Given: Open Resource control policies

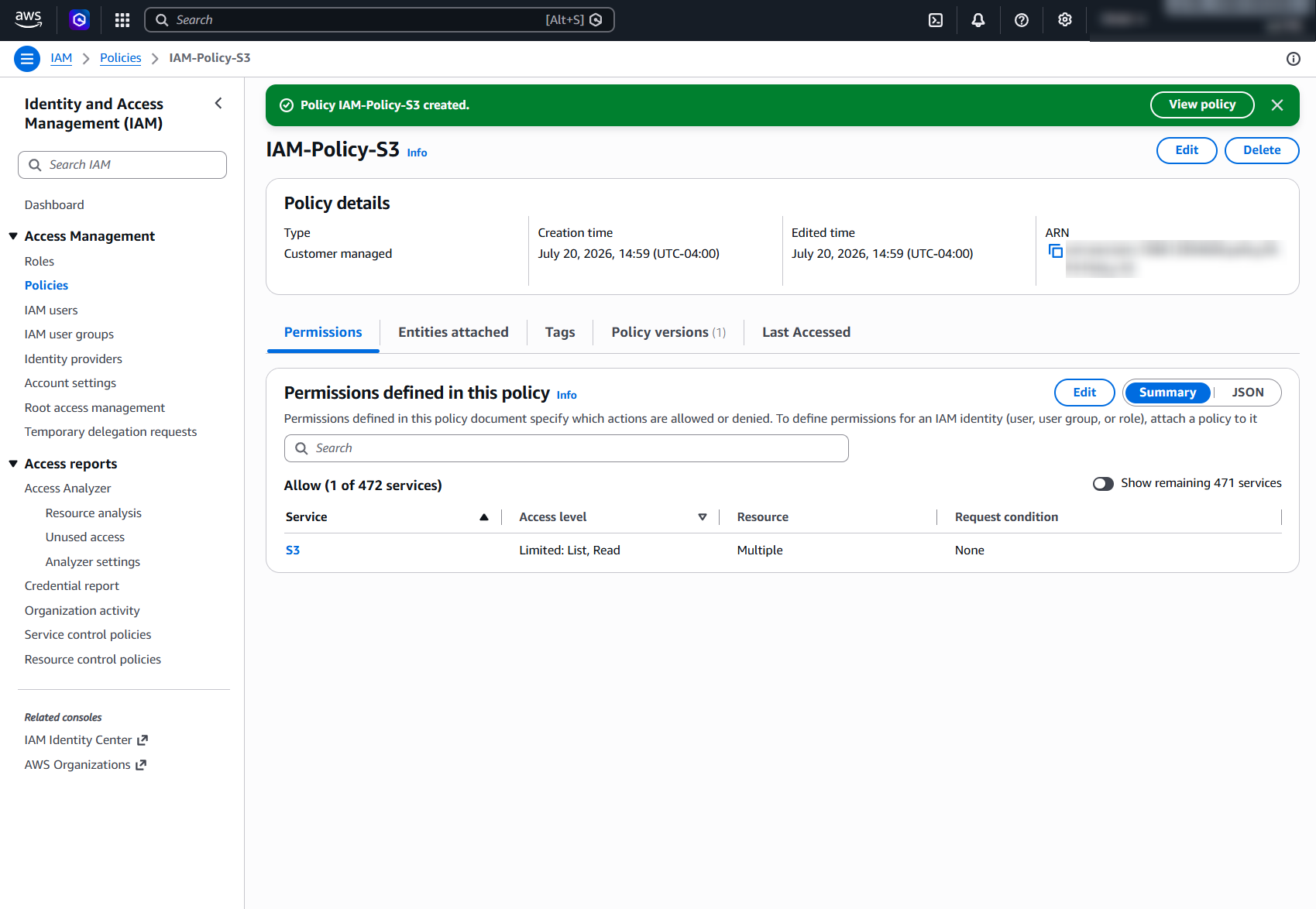Looking at the screenshot, I should (93, 660).
